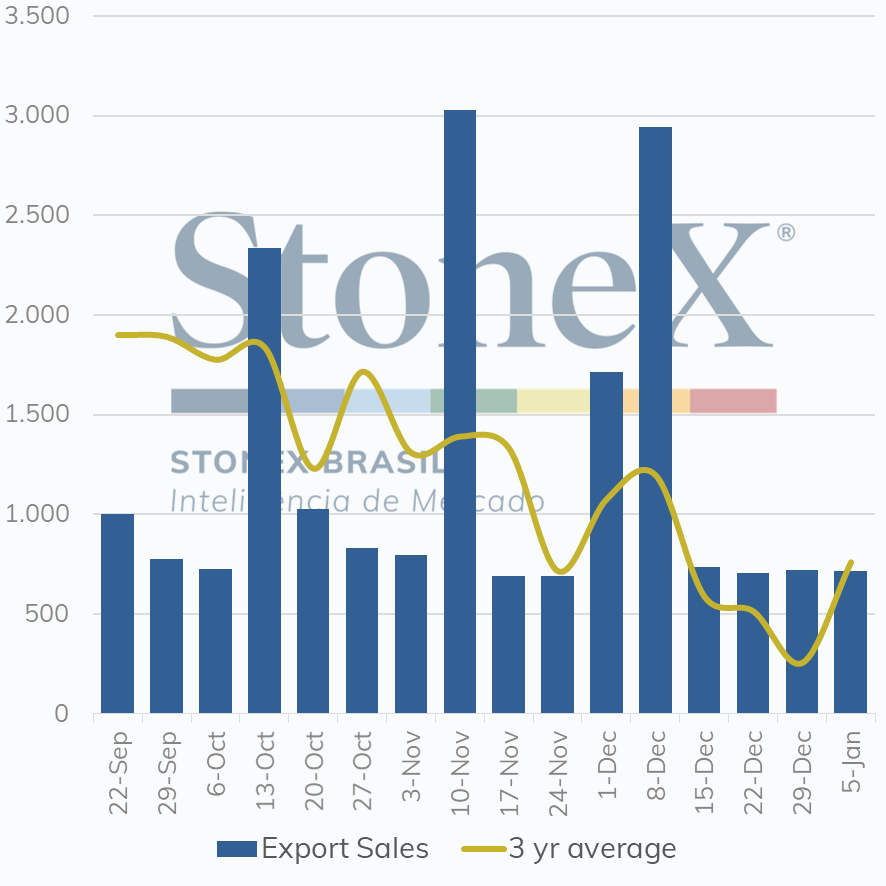
Task: Select the 13-Oct export sales bar
Action: pos(264,480)
